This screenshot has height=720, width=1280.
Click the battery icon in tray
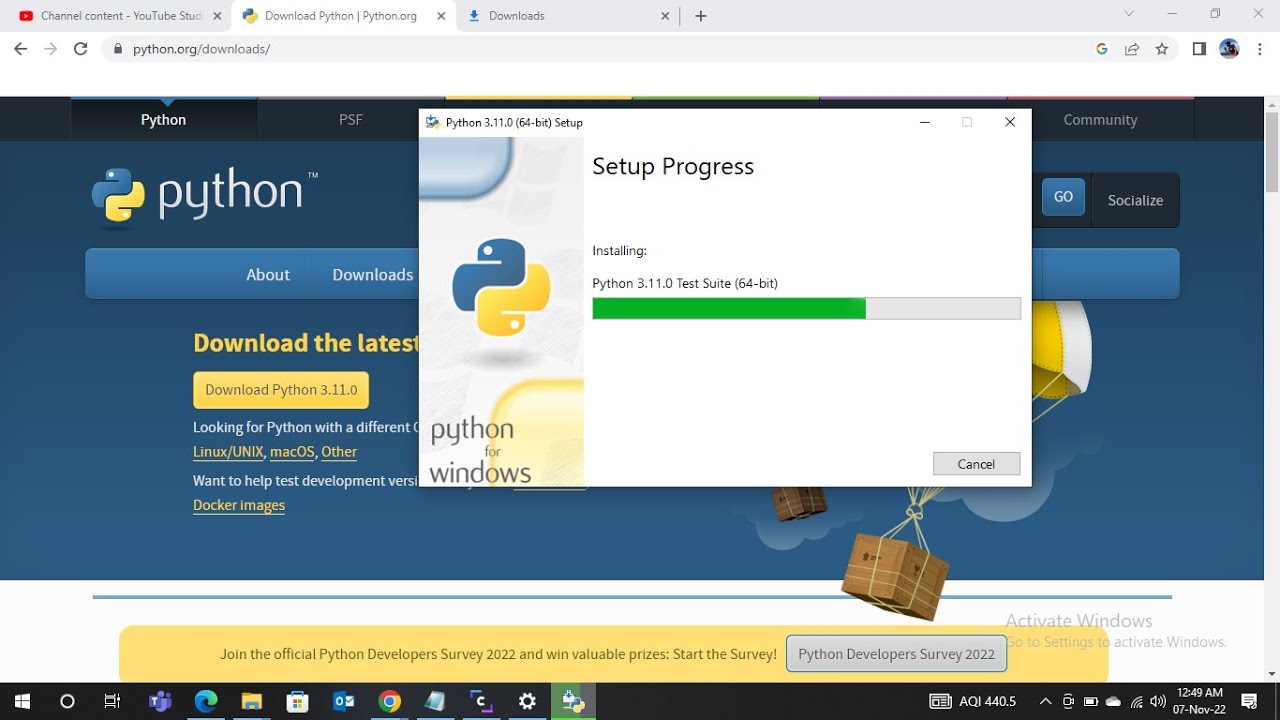tap(1091, 701)
